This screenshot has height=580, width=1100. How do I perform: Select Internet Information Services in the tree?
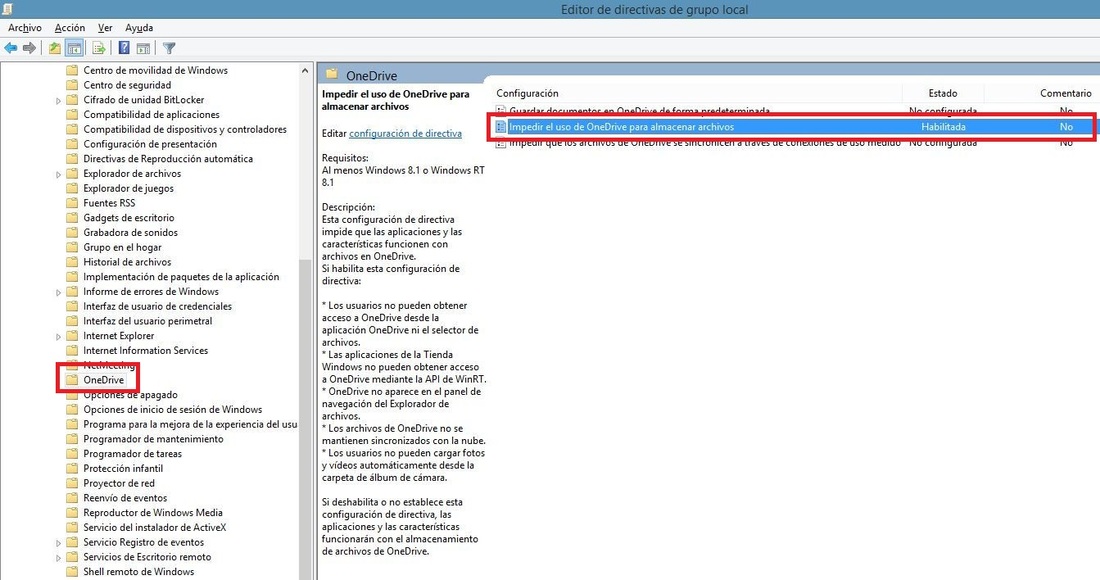click(145, 350)
